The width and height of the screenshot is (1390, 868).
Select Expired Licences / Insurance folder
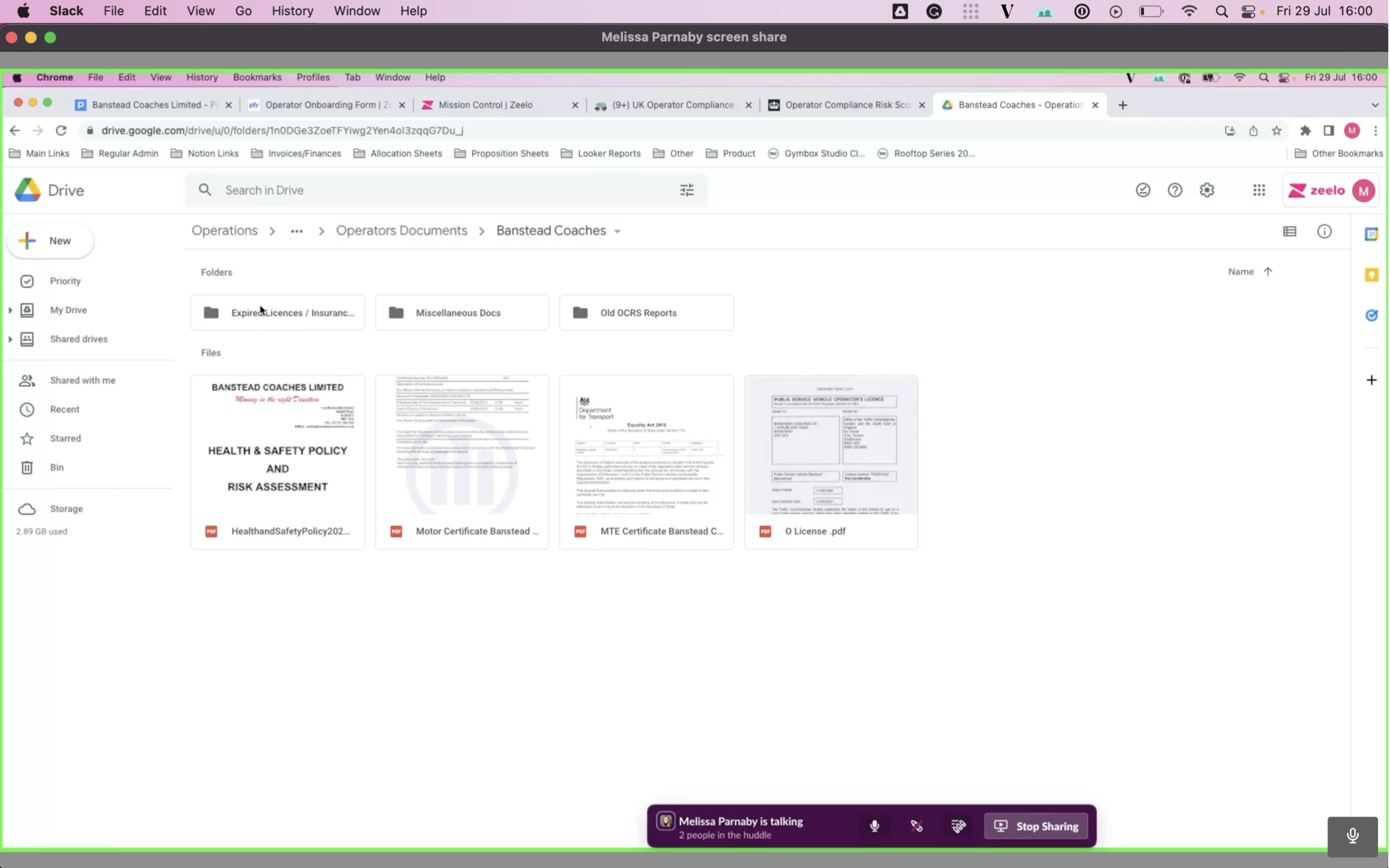[x=278, y=313]
